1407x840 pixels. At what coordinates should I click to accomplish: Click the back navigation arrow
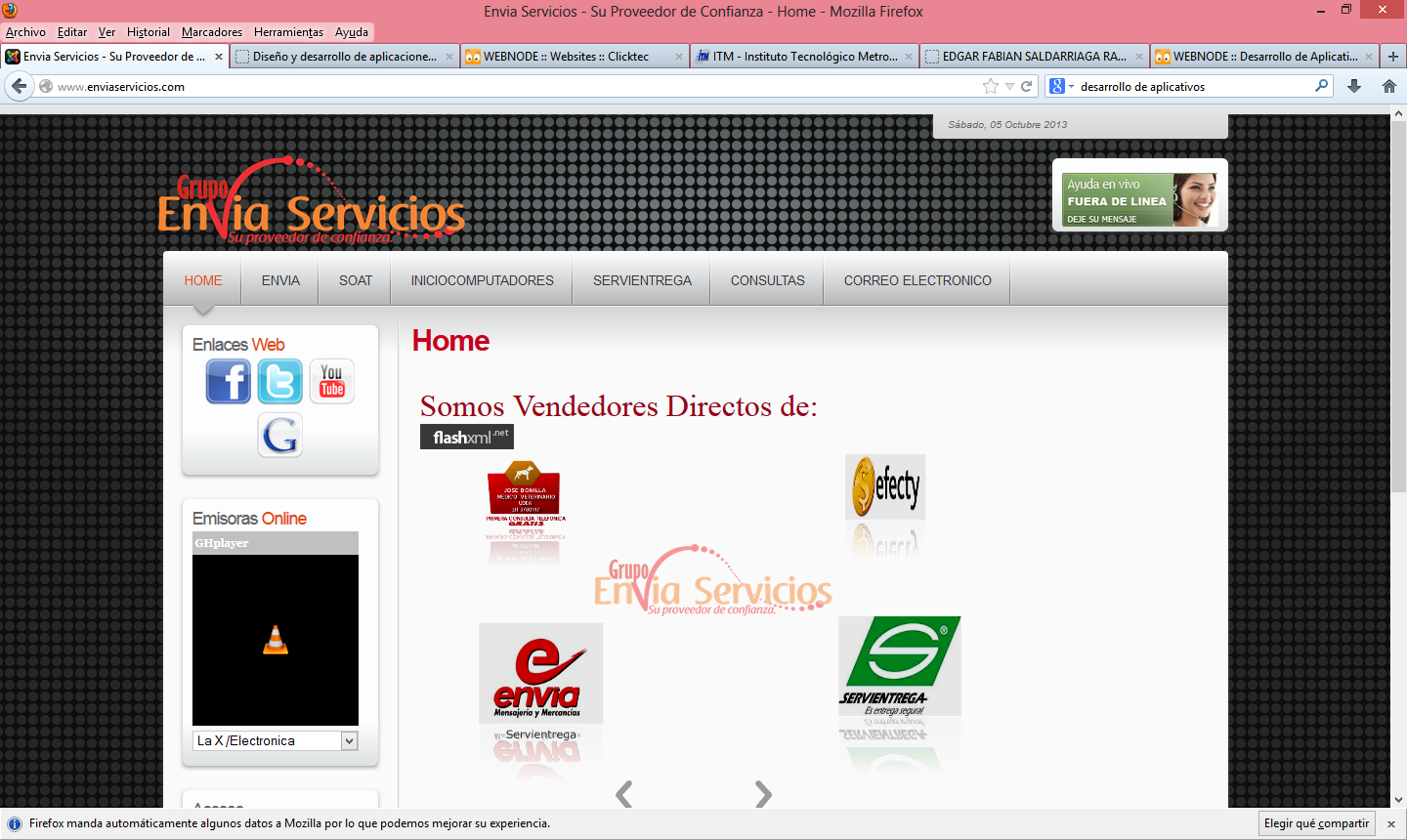(x=19, y=86)
